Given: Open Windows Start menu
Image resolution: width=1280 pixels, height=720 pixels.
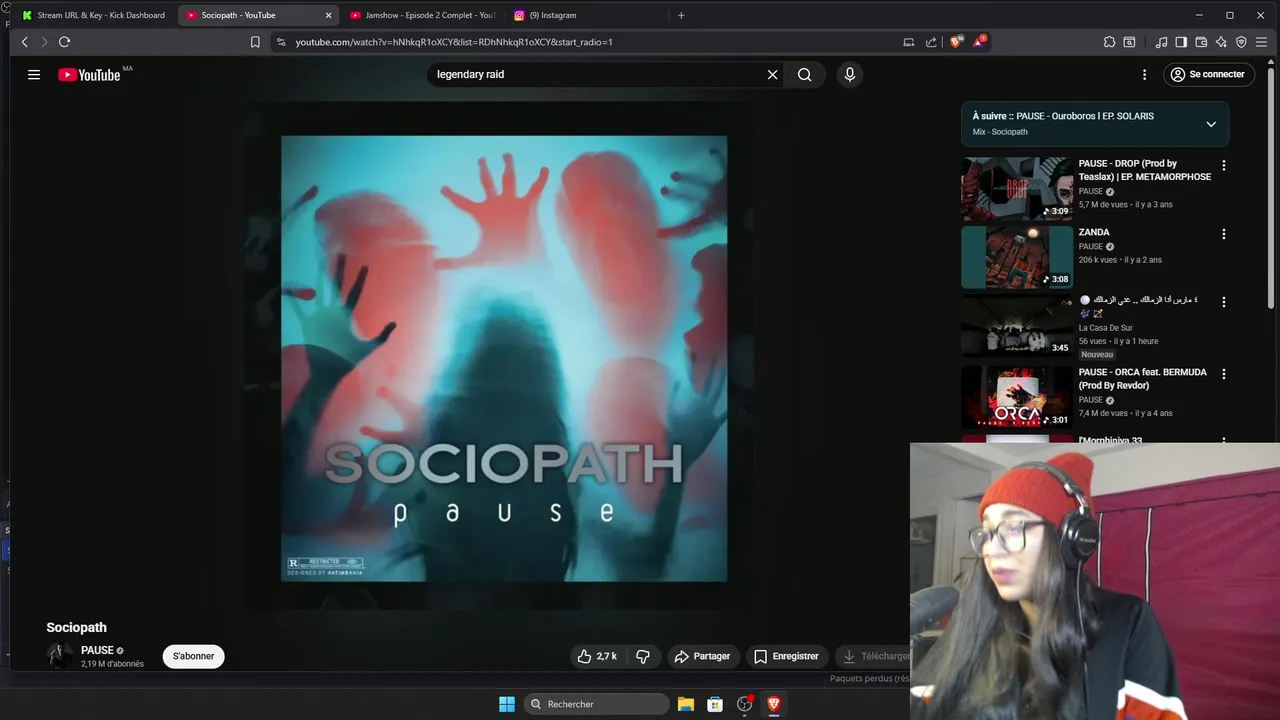Looking at the screenshot, I should [507, 704].
